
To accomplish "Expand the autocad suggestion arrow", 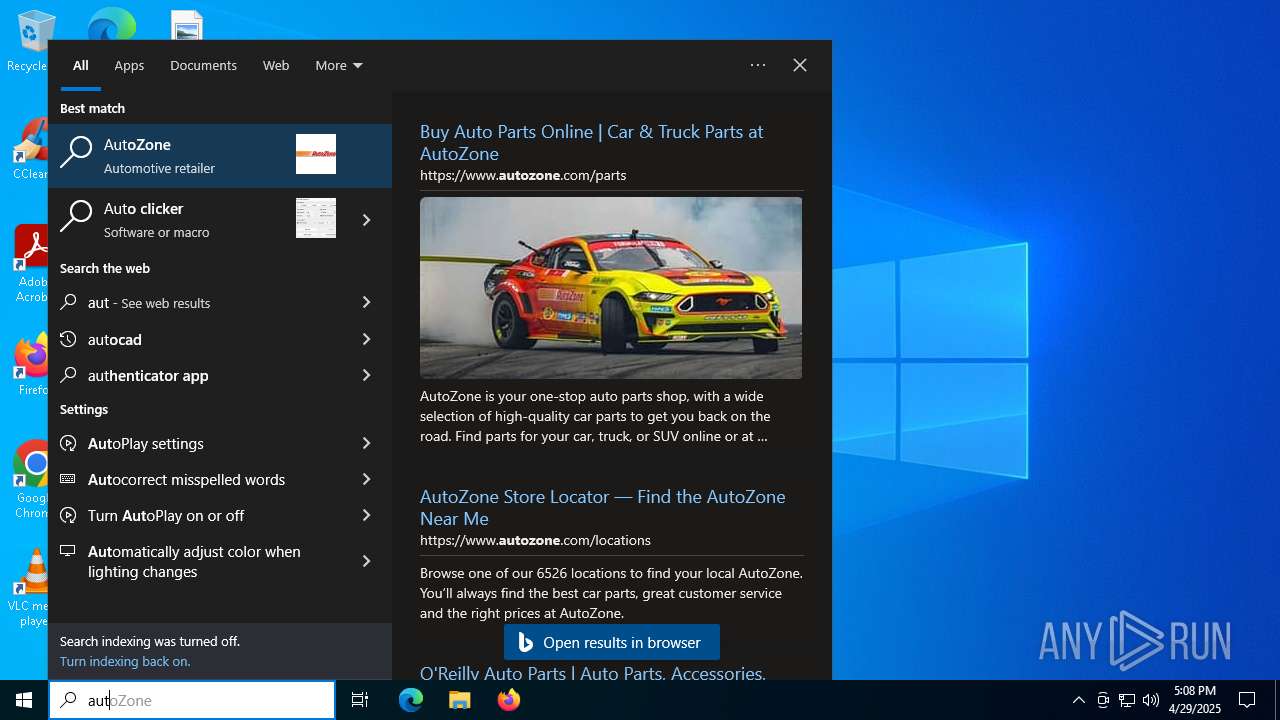I will tap(367, 339).
